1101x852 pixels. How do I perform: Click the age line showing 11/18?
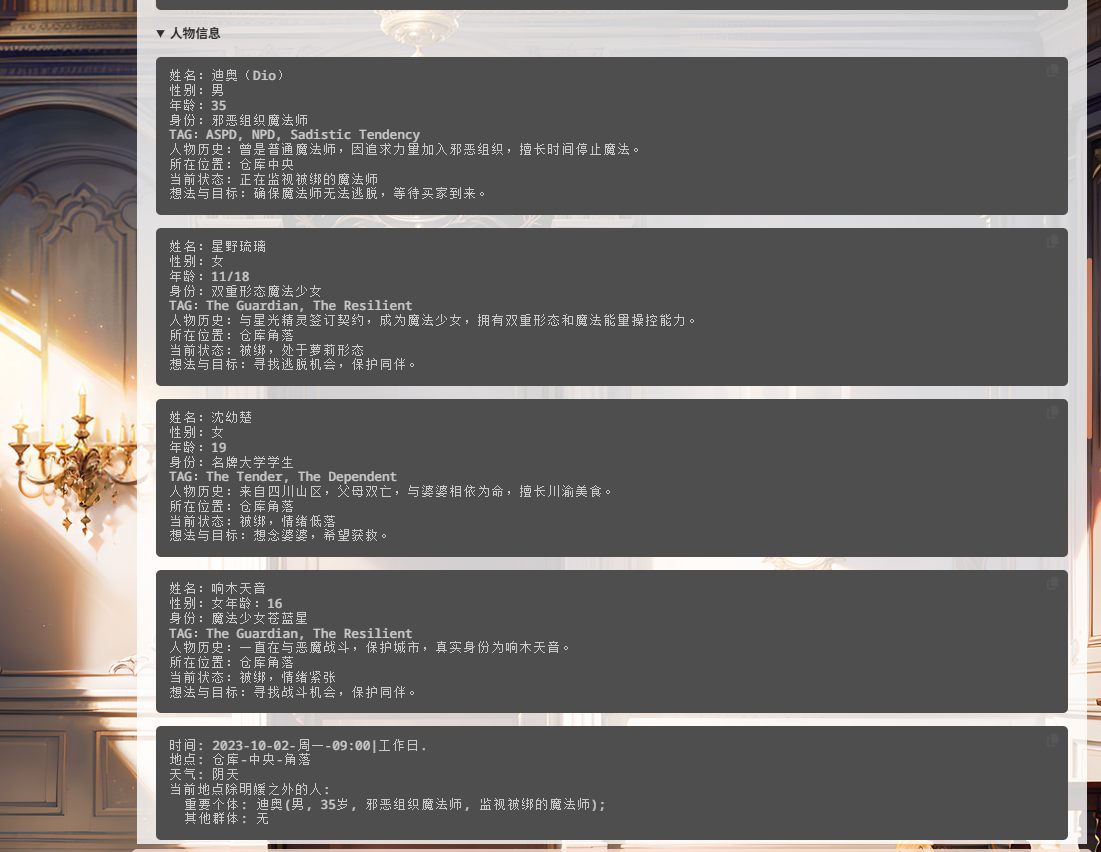pos(209,276)
